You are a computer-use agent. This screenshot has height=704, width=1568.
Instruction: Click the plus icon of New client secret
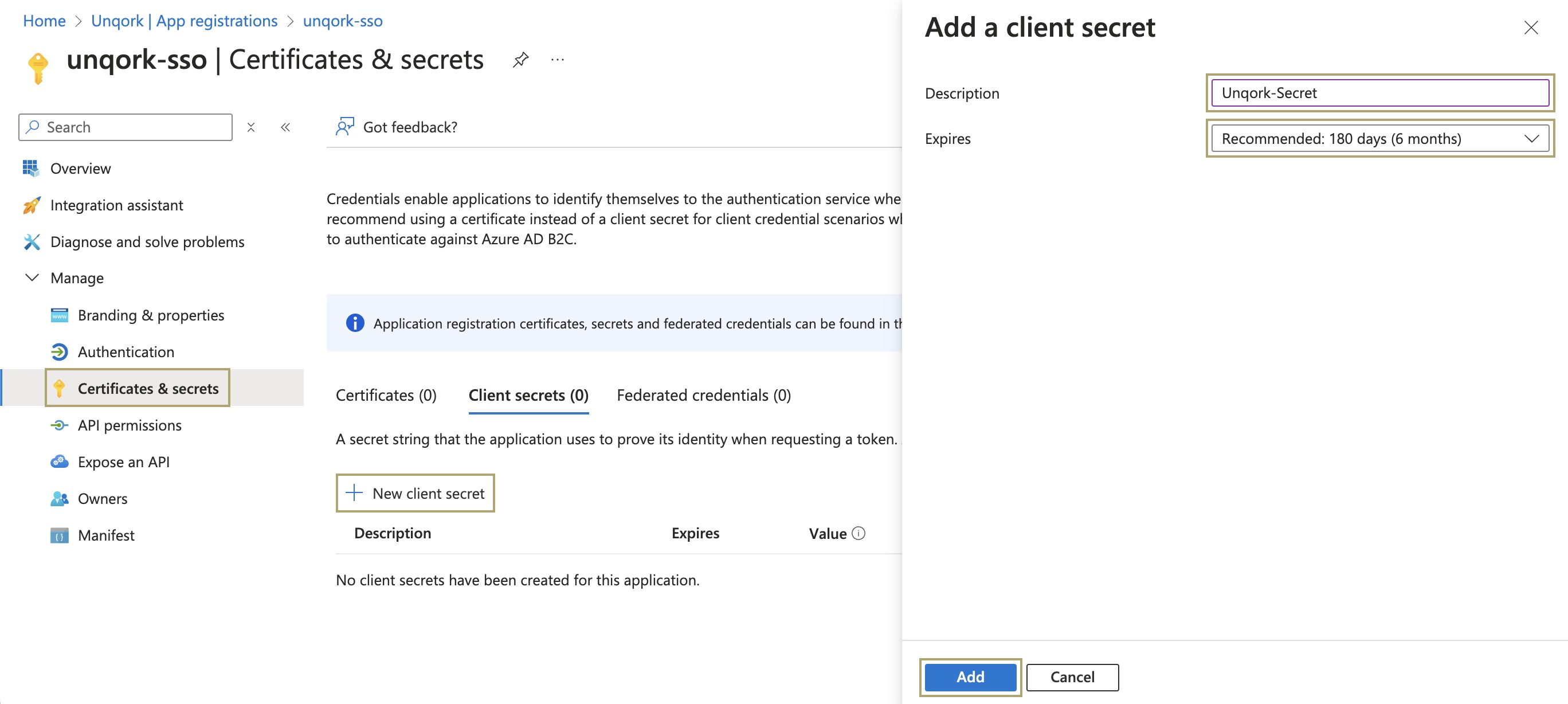click(354, 492)
